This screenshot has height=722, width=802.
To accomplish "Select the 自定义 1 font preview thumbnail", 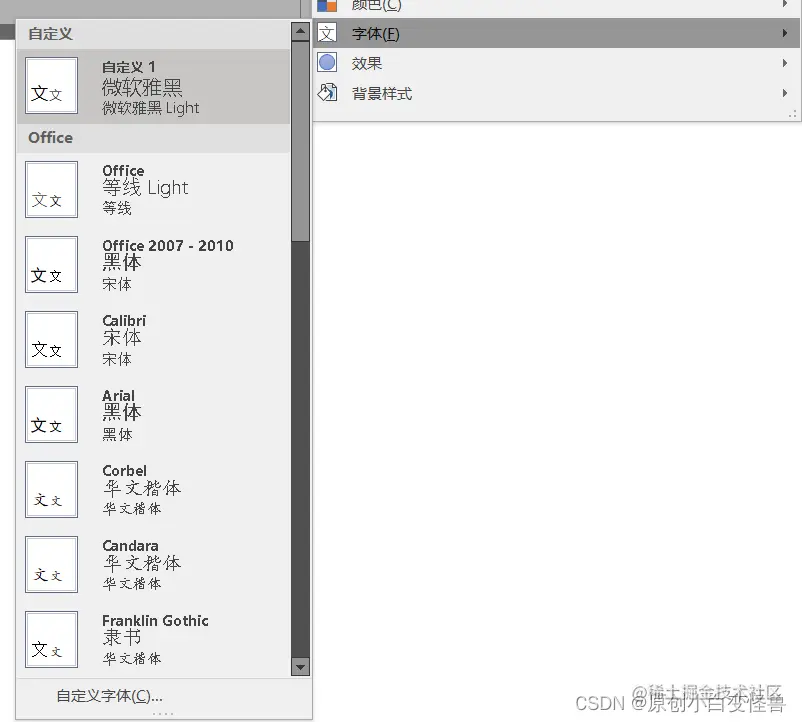I will tap(52, 85).
